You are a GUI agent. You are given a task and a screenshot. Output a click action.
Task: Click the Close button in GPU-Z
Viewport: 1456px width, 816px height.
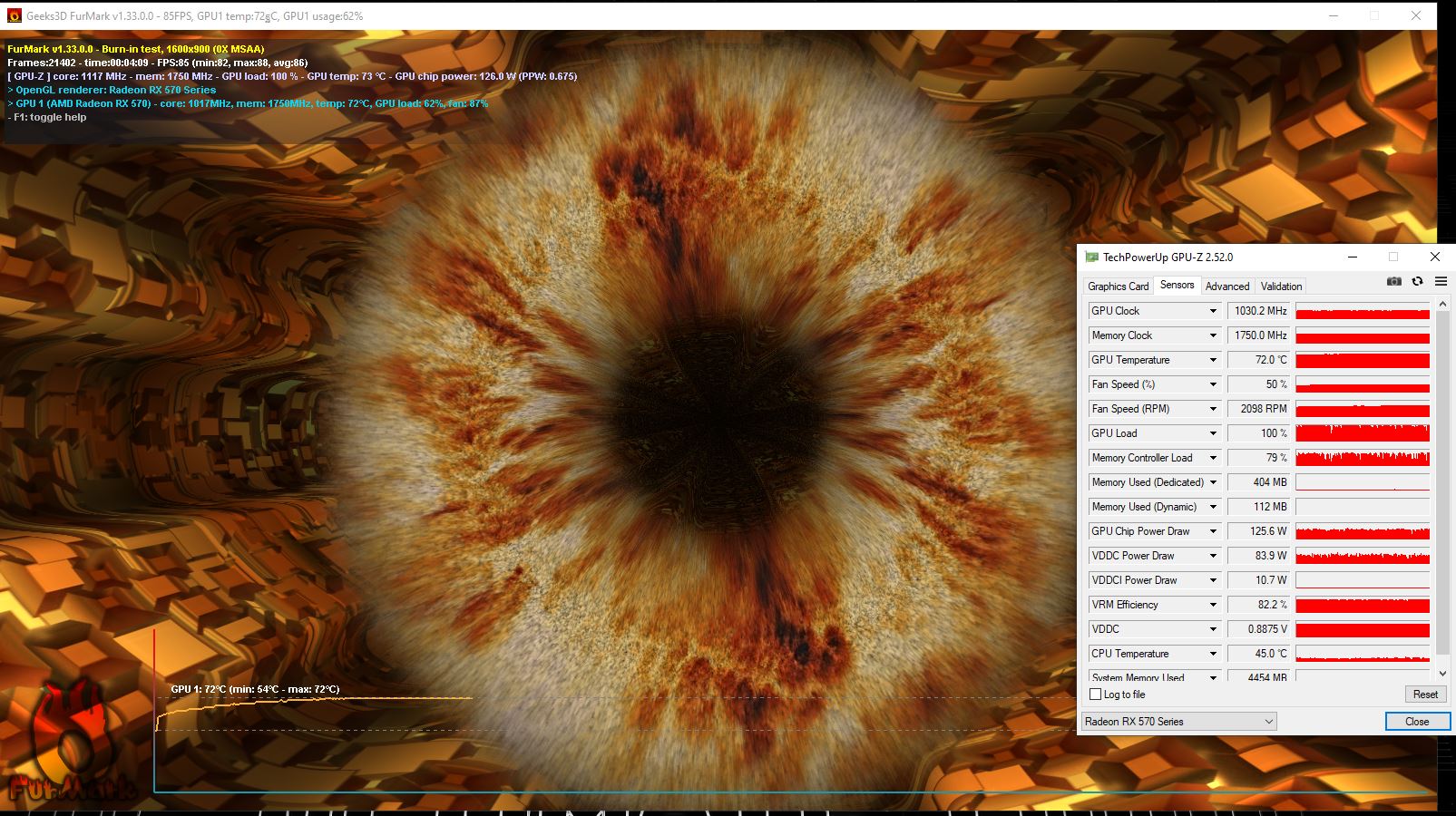point(1416,722)
